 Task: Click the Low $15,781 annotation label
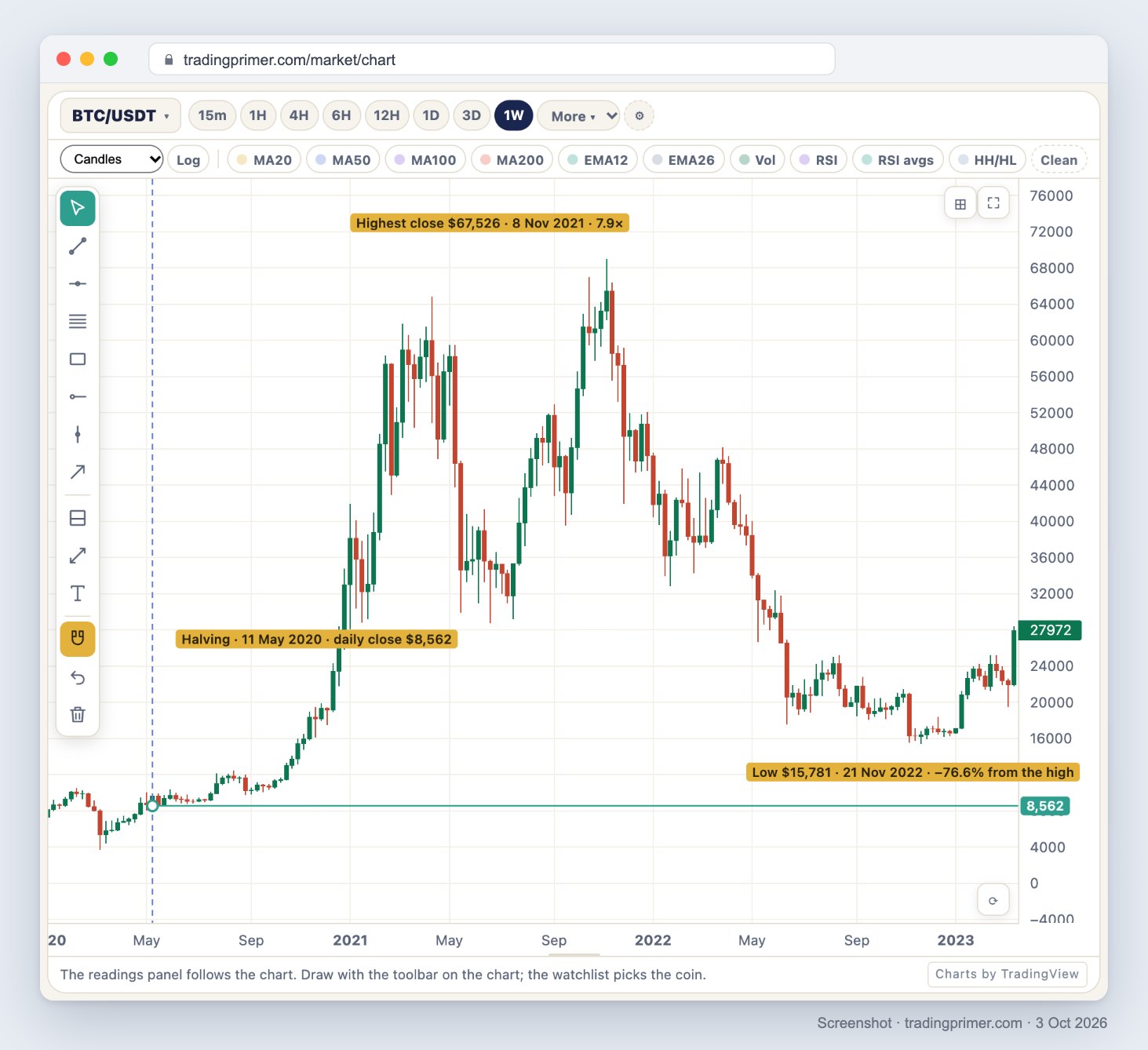(x=913, y=772)
